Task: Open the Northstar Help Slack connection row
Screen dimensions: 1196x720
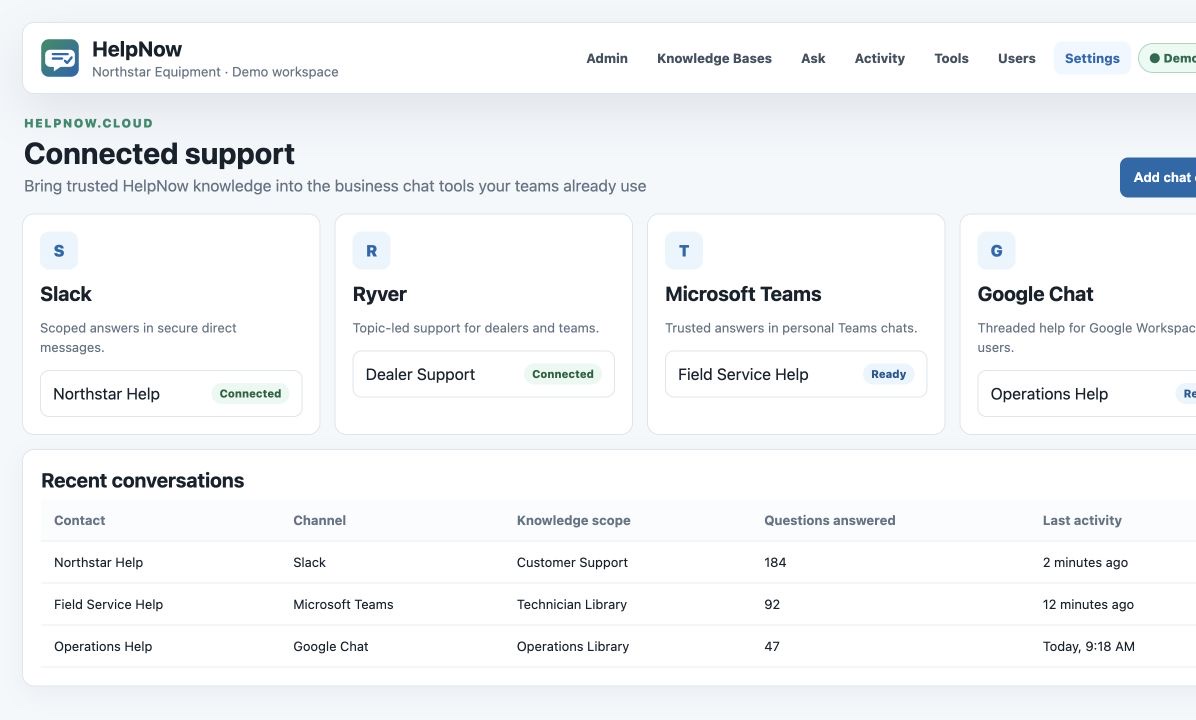Action: coord(171,394)
